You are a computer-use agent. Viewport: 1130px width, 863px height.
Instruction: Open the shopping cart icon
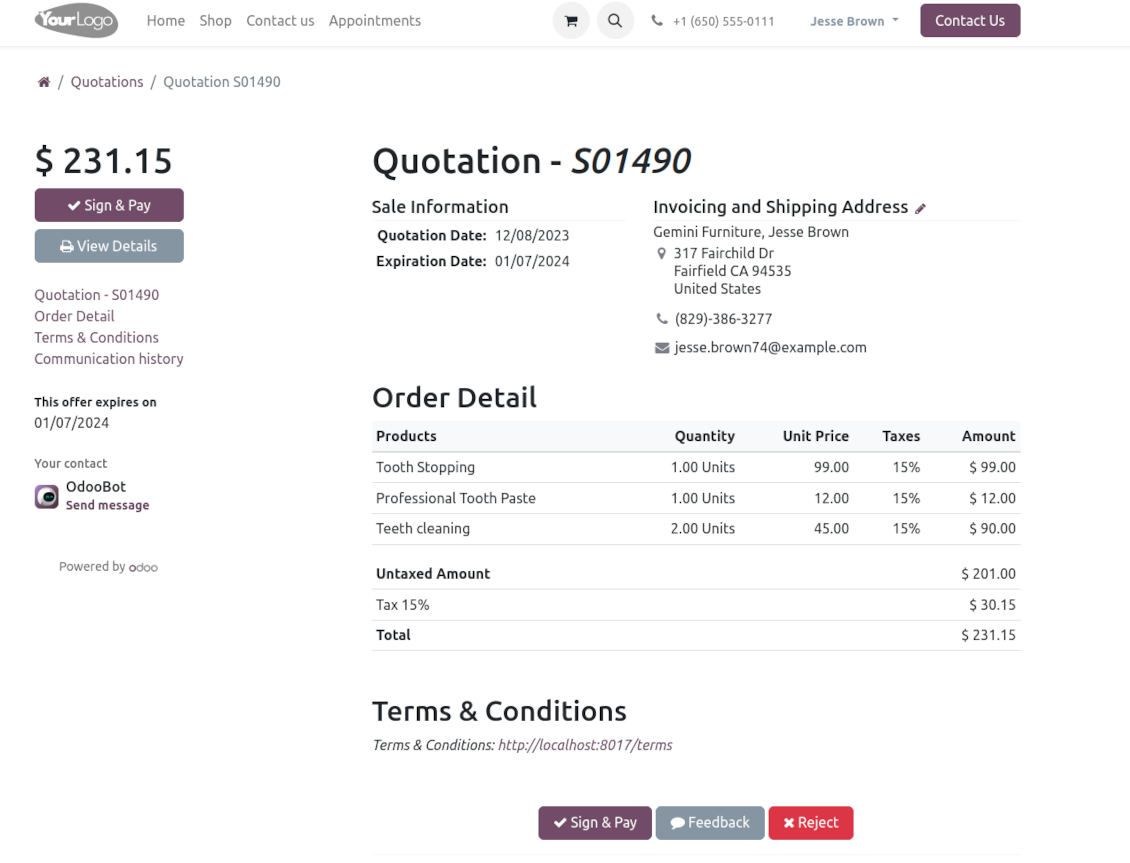pyautogui.click(x=571, y=21)
